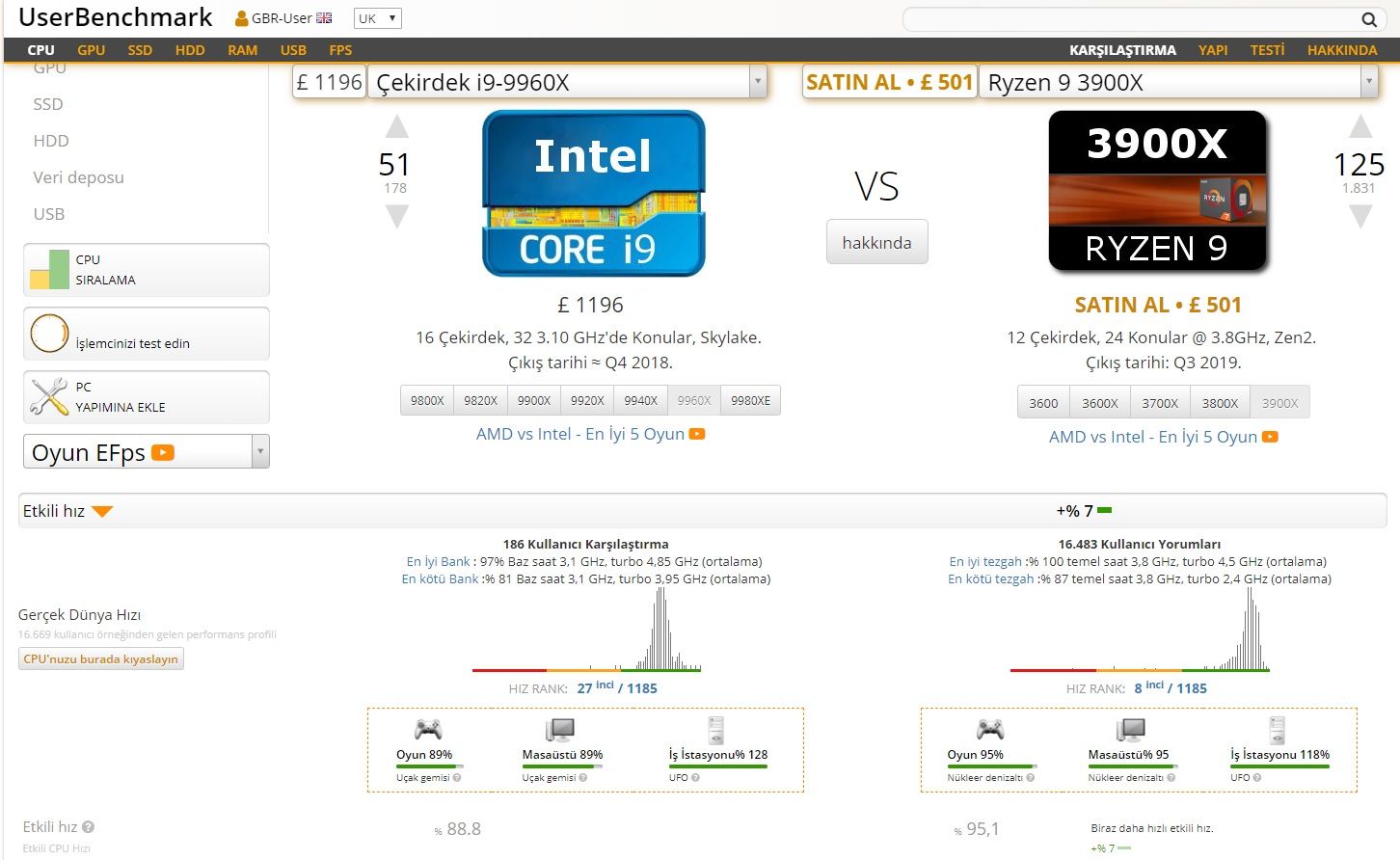Click the UK flag icon
1400x860 pixels.
coord(324,18)
